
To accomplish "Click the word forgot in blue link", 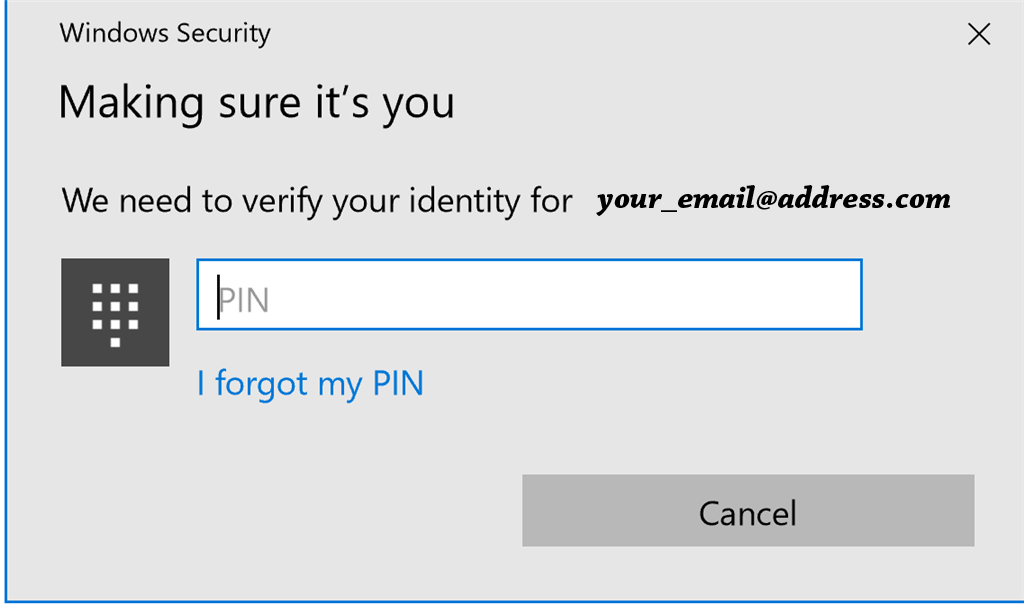I will click(261, 384).
